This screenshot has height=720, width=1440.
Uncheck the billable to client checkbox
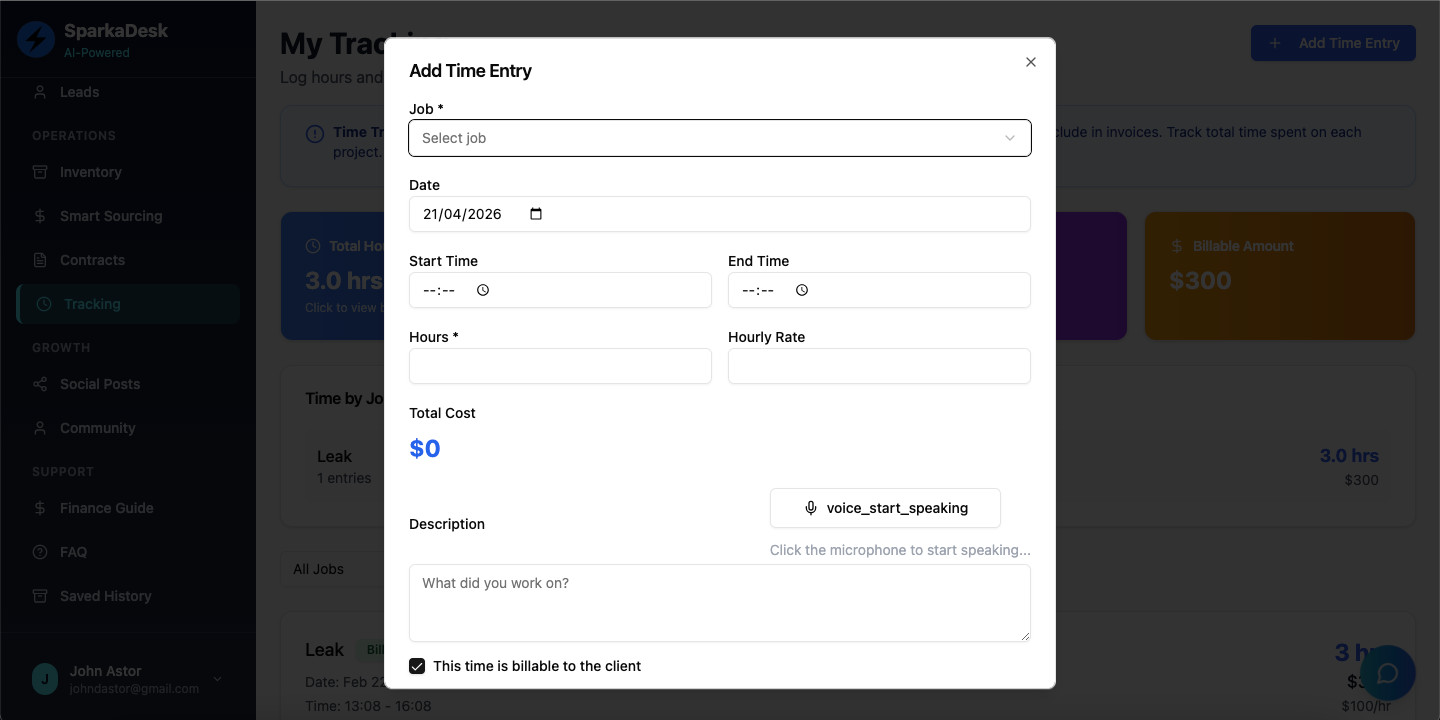(x=417, y=666)
